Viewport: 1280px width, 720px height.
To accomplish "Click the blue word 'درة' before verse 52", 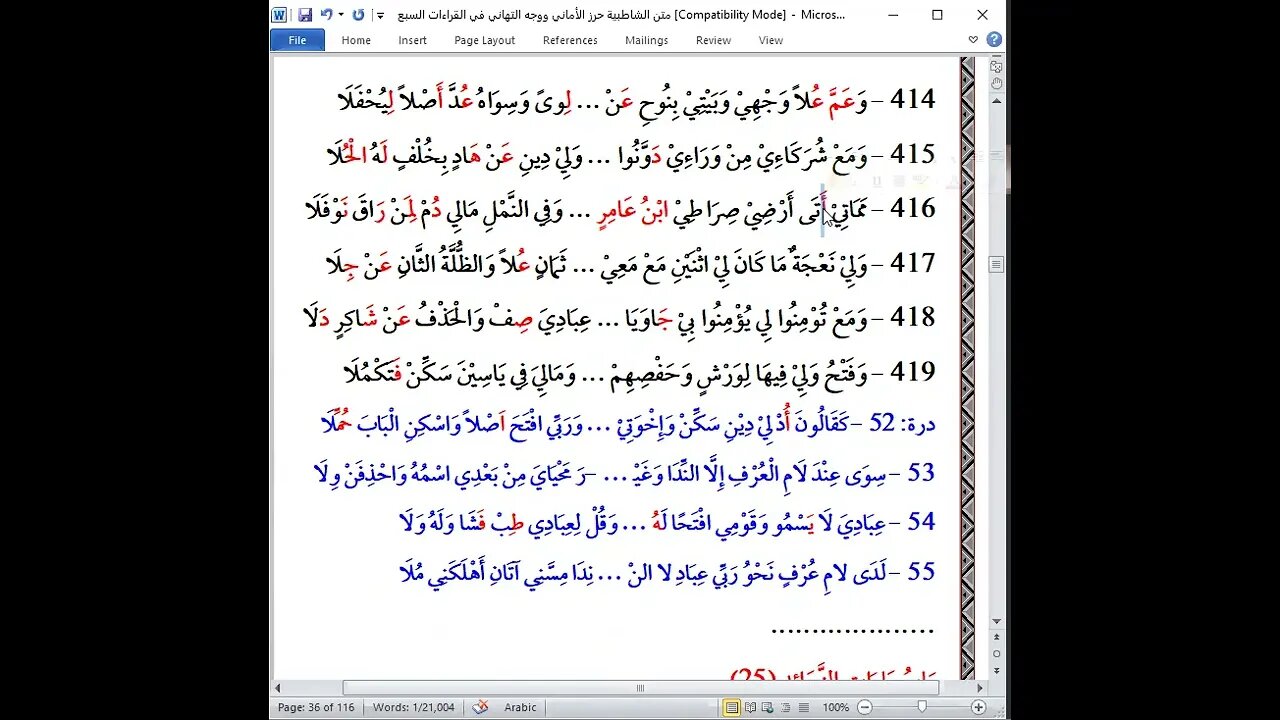I will coord(918,424).
